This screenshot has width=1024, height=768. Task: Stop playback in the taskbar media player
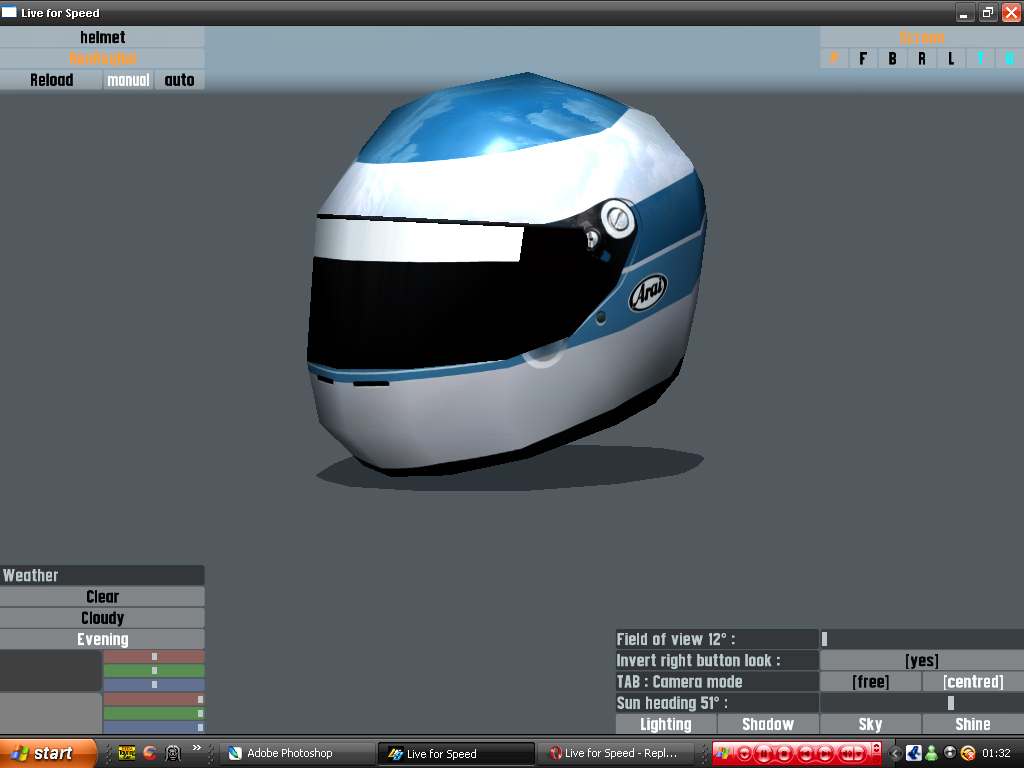784,753
